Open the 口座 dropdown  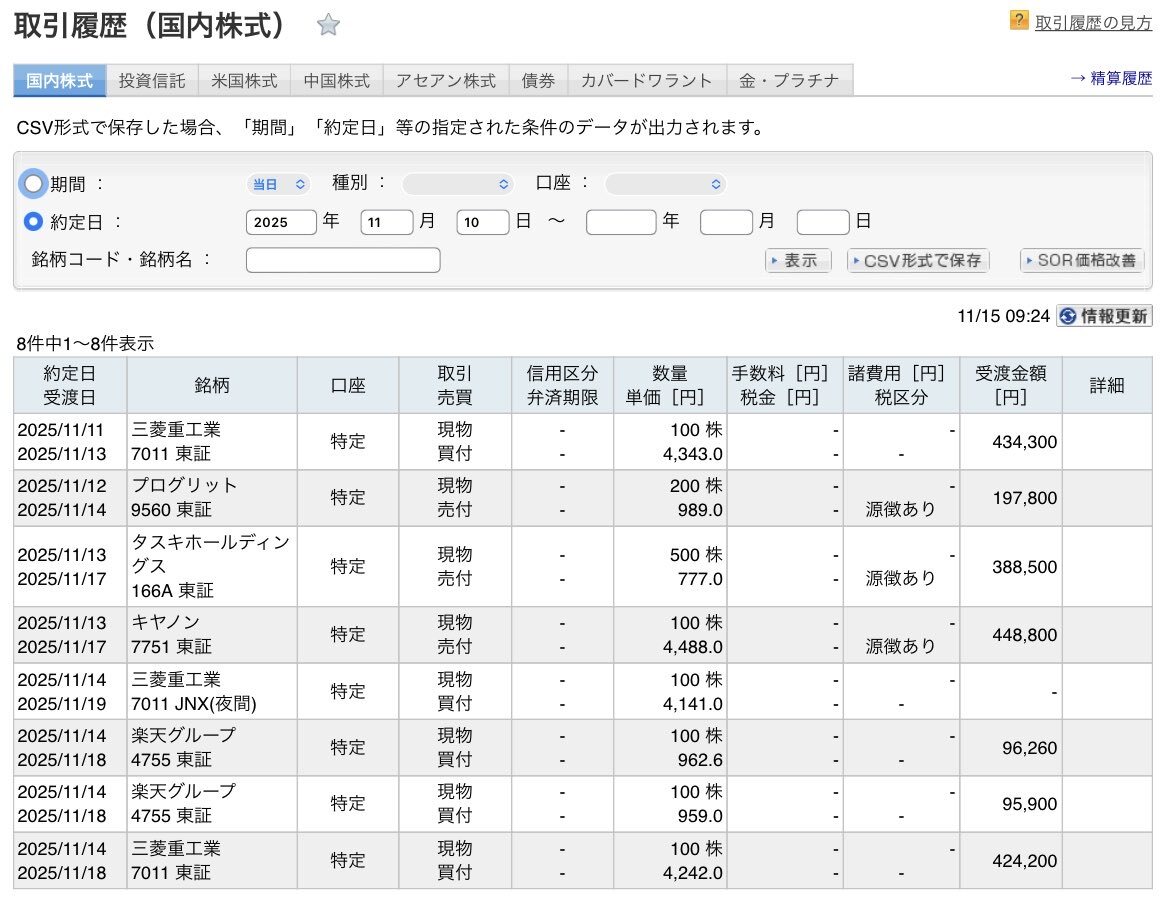coord(665,184)
